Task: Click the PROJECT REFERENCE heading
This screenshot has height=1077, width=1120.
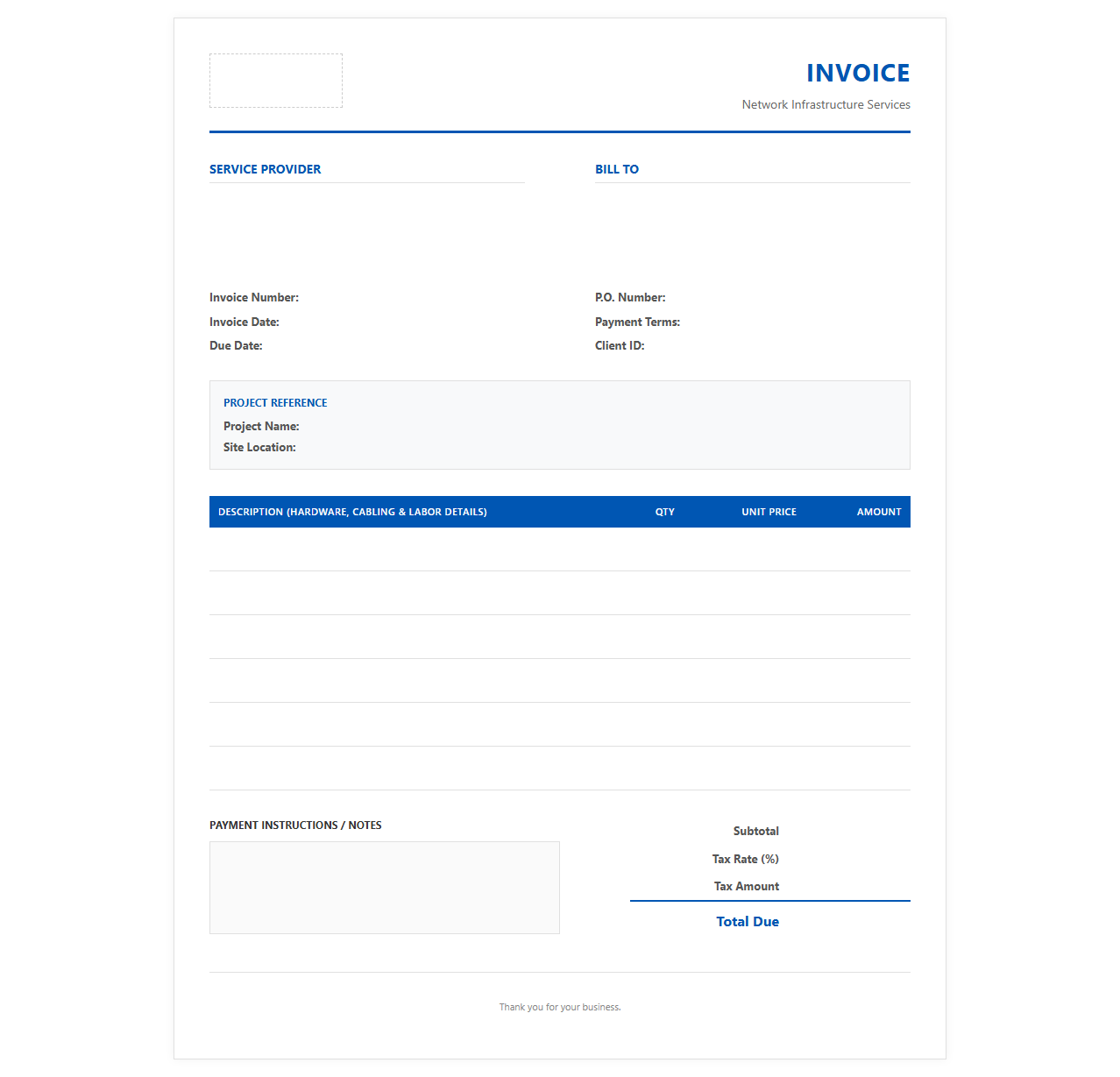Action: pos(275,403)
